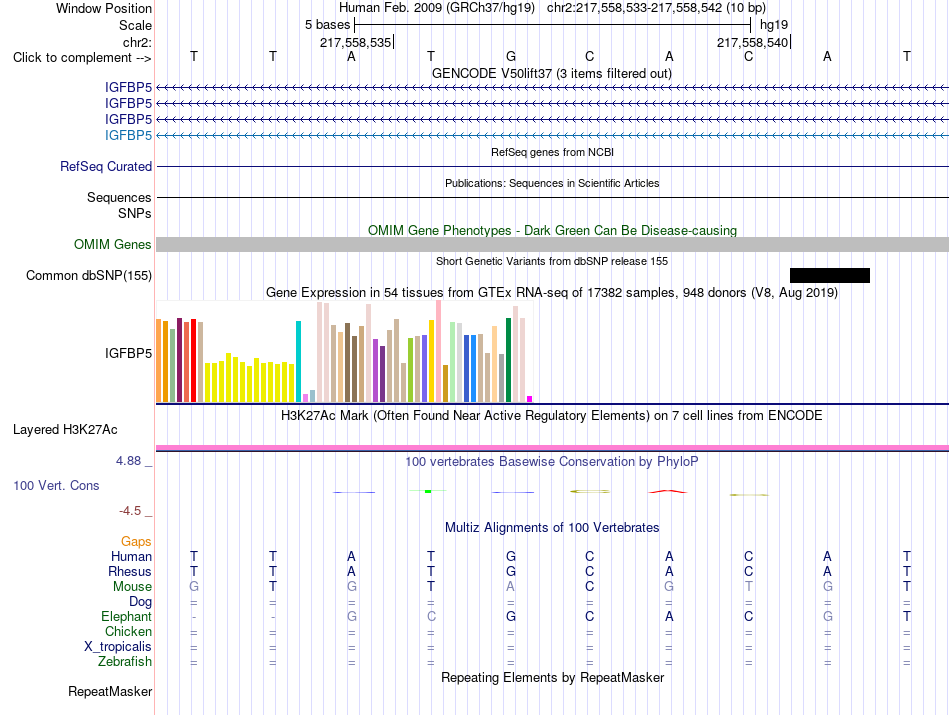Image resolution: width=950 pixels, height=715 pixels.
Task: Click the RepeatMasker track label
Action: click(x=110, y=692)
